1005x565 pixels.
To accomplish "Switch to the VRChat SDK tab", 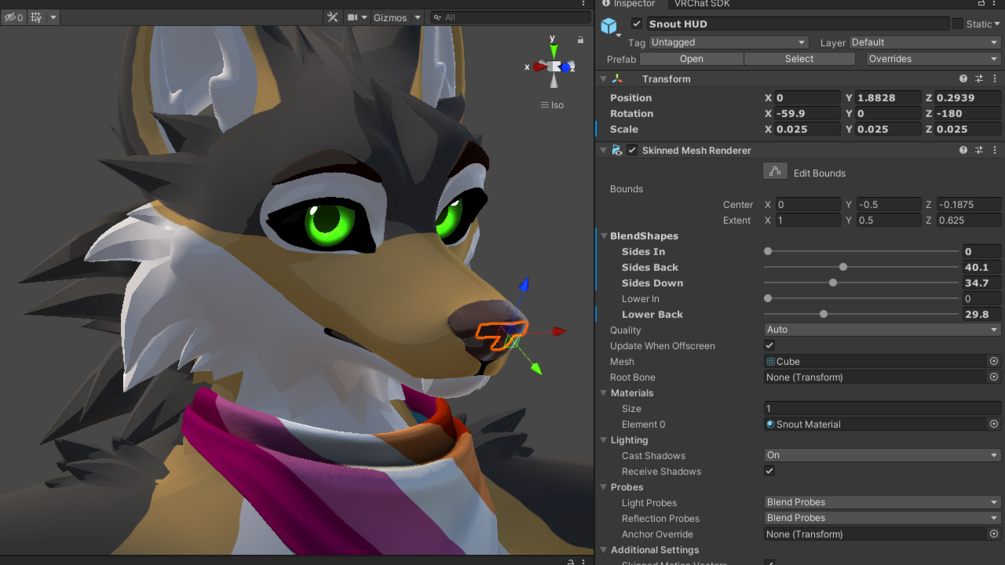I will 702,4.
